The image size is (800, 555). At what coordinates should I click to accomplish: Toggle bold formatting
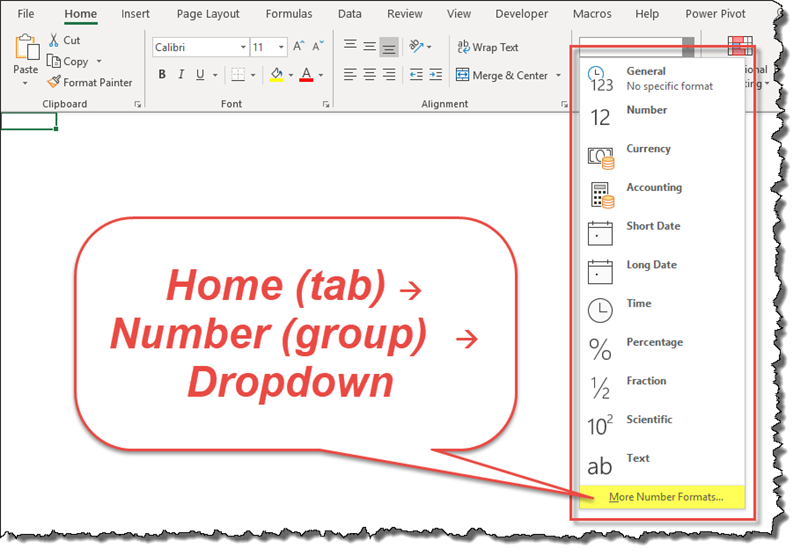pyautogui.click(x=162, y=75)
